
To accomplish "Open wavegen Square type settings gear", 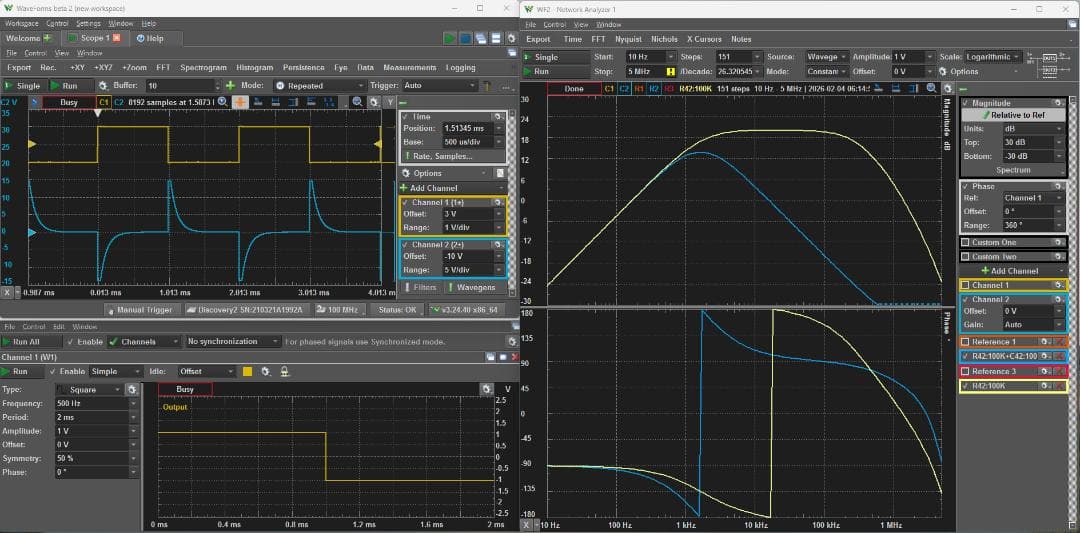I will (132, 389).
